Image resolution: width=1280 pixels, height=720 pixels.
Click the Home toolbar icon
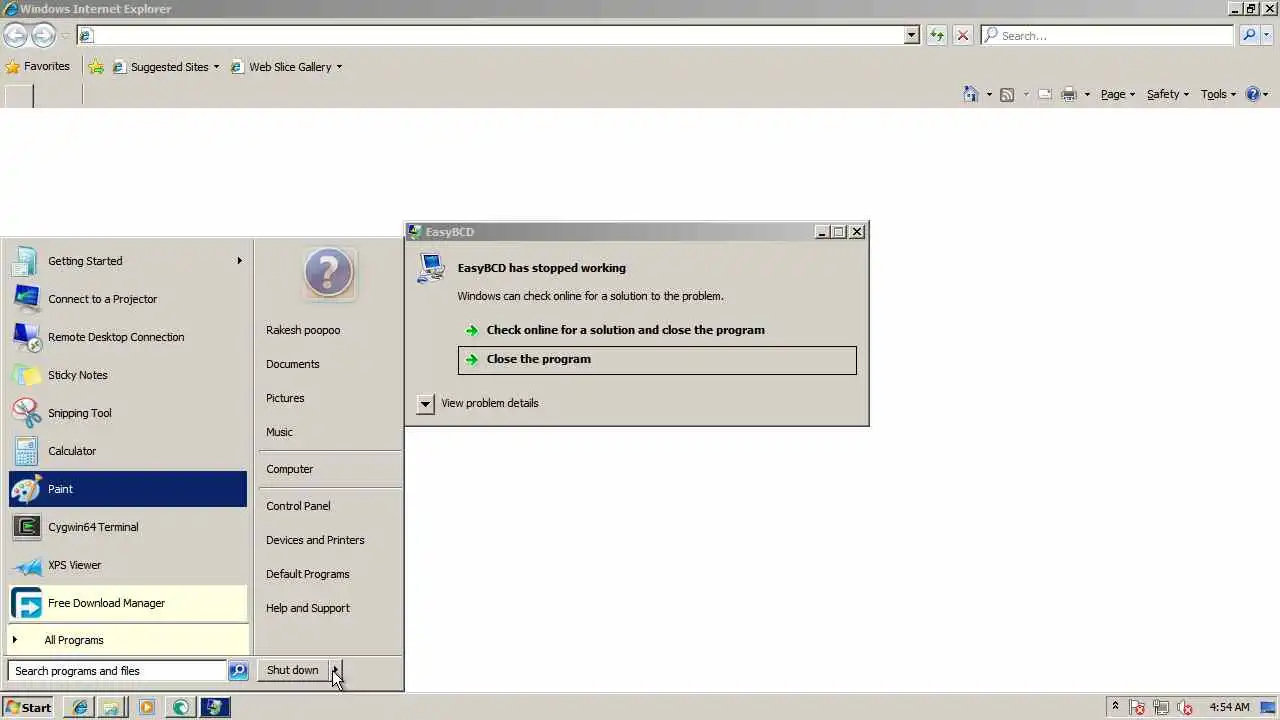[x=971, y=94]
